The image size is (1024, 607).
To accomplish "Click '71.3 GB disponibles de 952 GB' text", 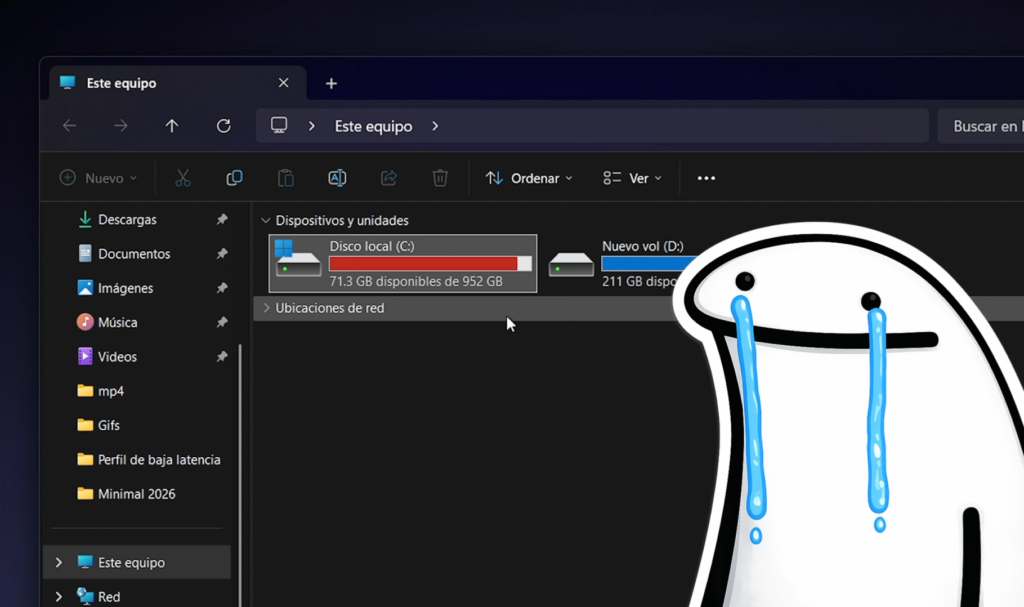I will point(416,282).
